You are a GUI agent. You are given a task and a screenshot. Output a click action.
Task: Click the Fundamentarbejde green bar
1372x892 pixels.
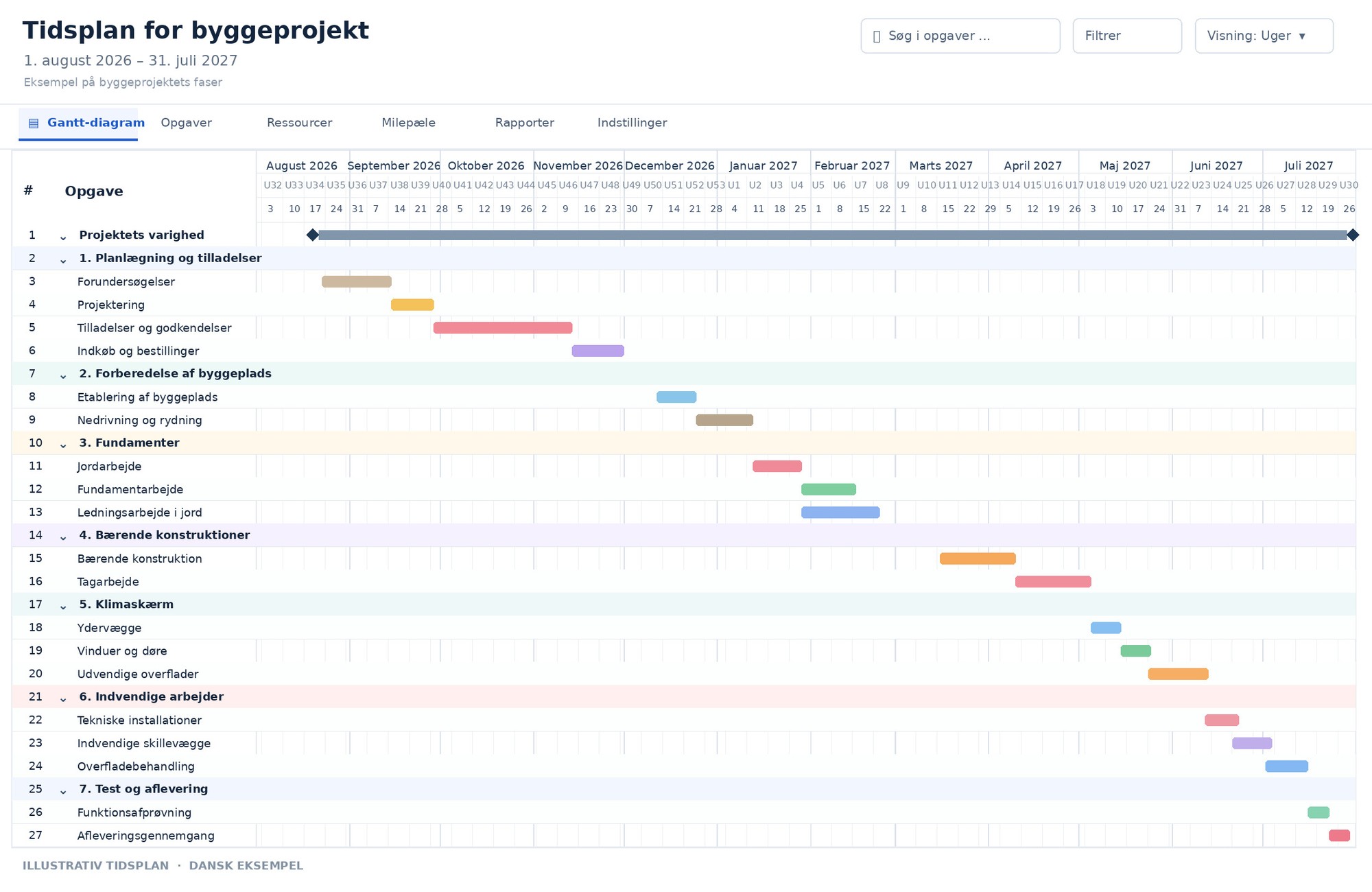pyautogui.click(x=829, y=489)
